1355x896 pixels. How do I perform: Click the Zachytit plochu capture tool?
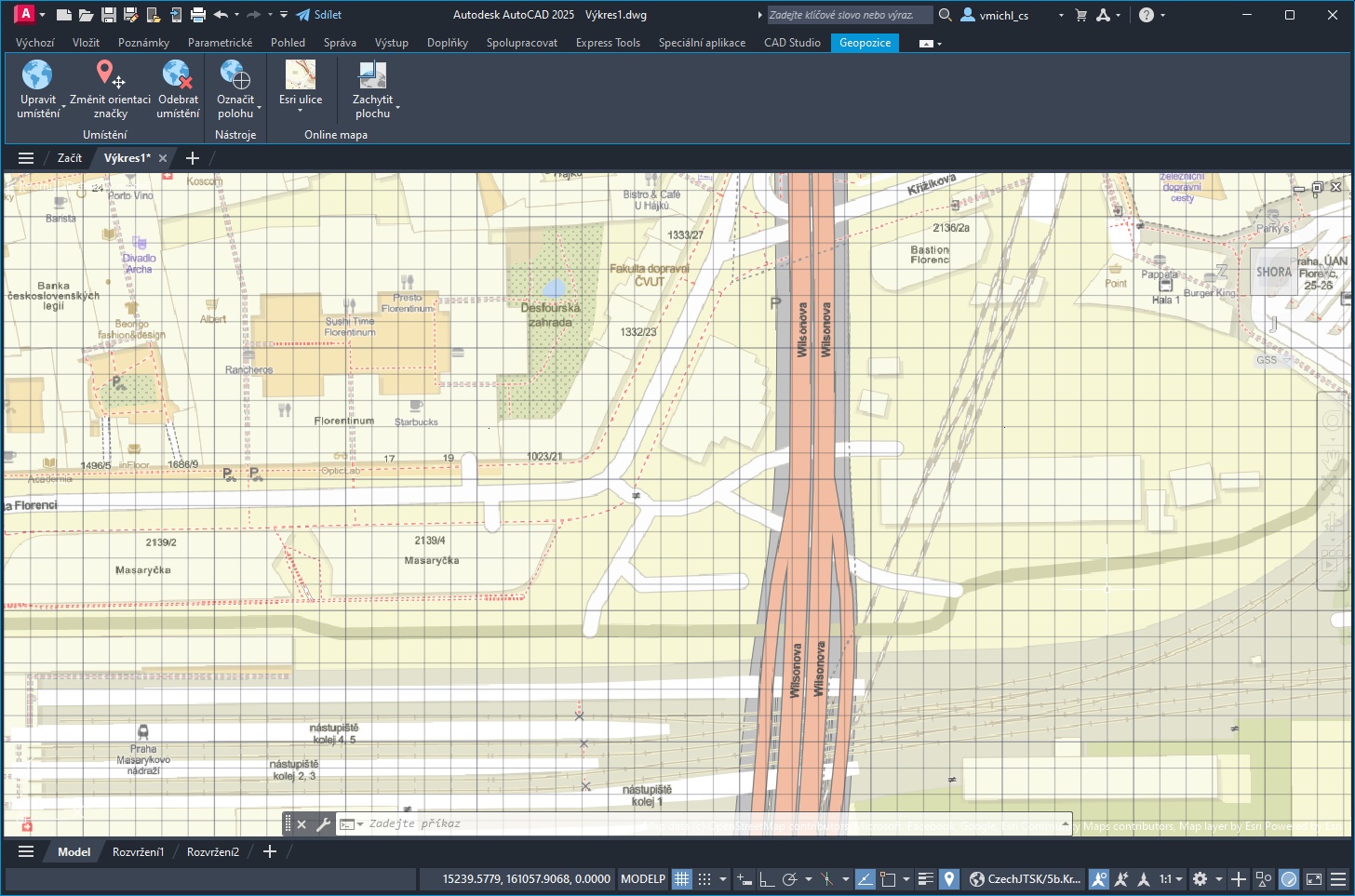pyautogui.click(x=372, y=89)
